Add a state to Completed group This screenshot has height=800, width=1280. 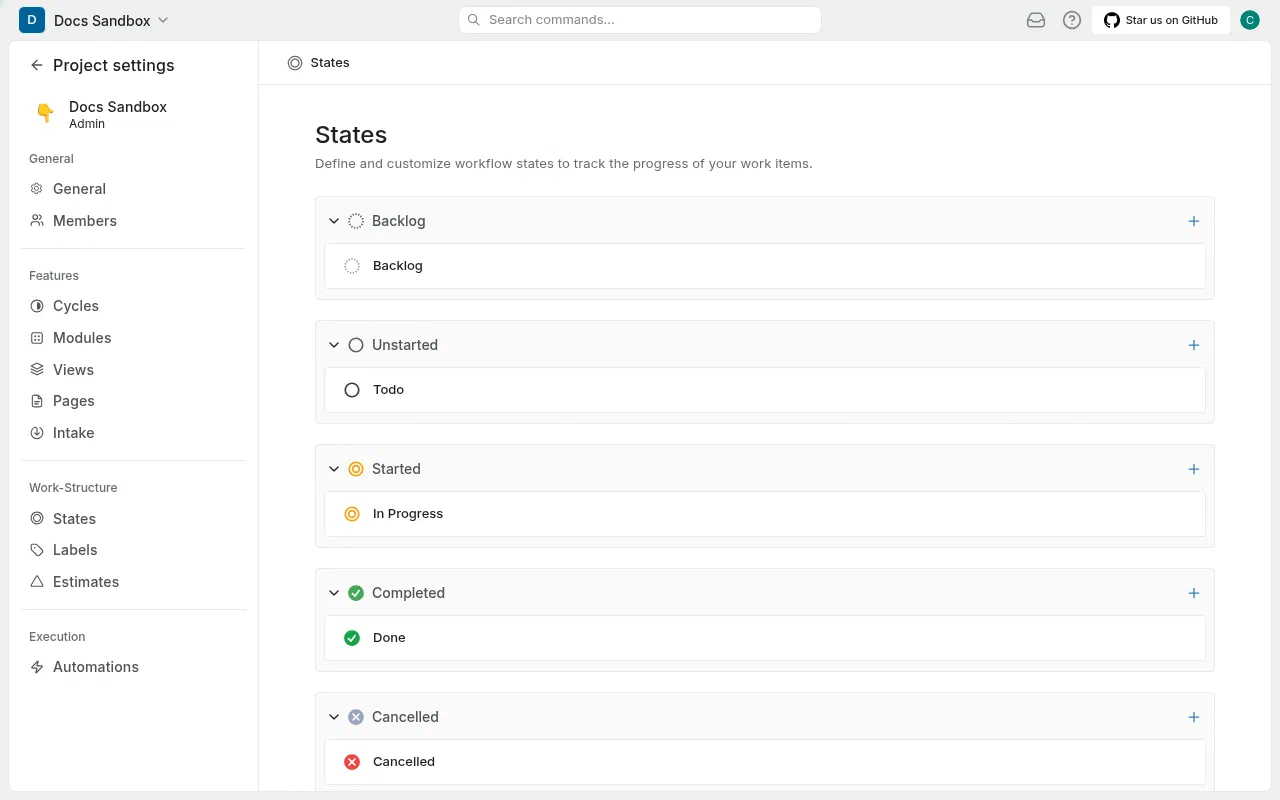coord(1194,593)
